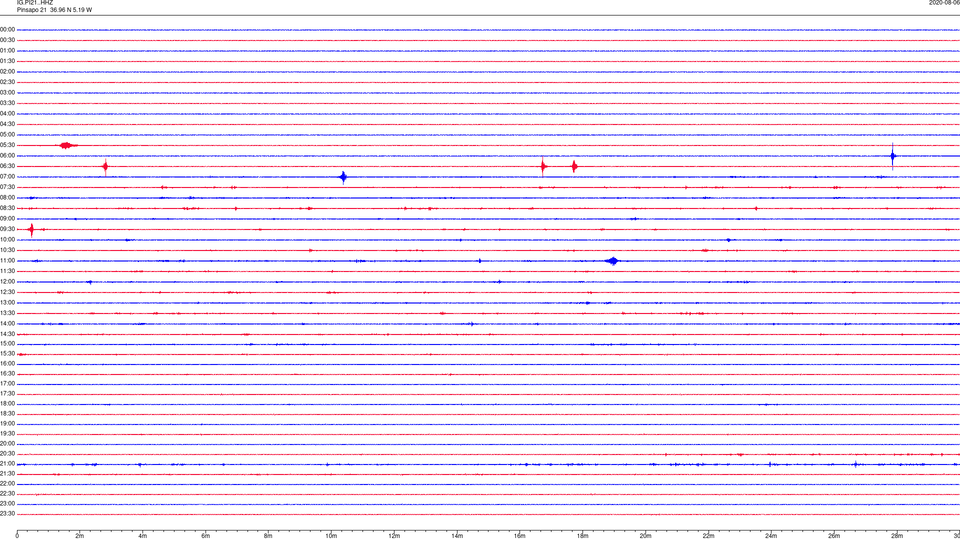Select the 17:00 time label
This screenshot has height=540, width=960.
point(7,384)
